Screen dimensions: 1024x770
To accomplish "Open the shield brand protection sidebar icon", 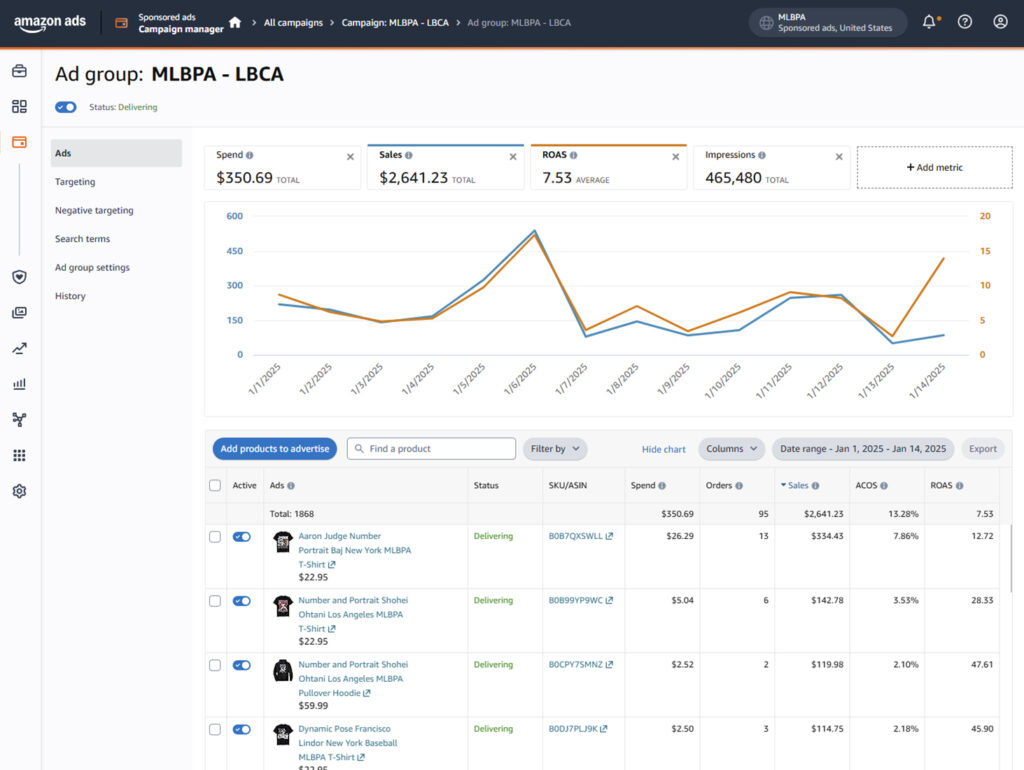I will coord(20,277).
